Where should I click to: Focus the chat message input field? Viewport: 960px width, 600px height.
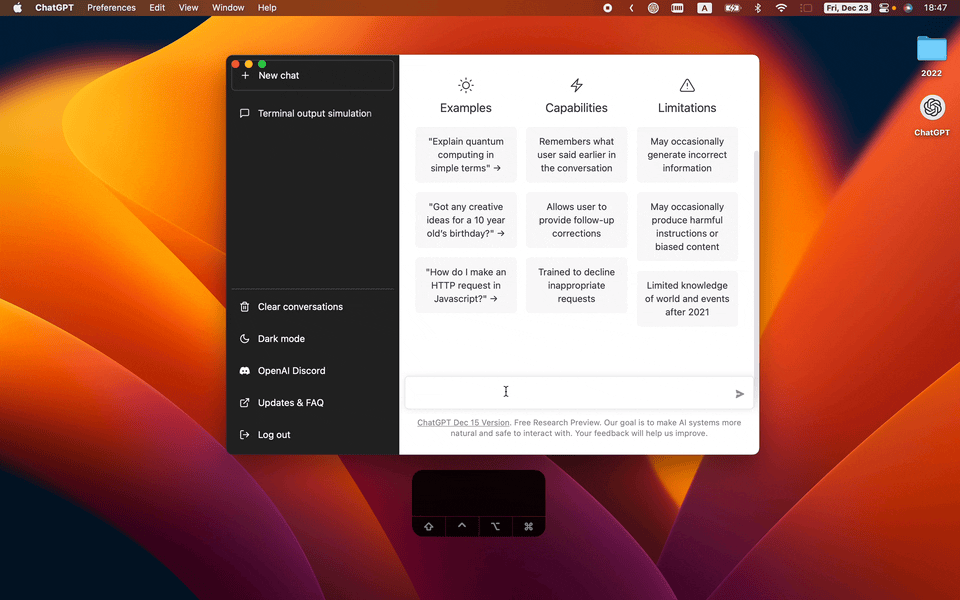click(565, 393)
